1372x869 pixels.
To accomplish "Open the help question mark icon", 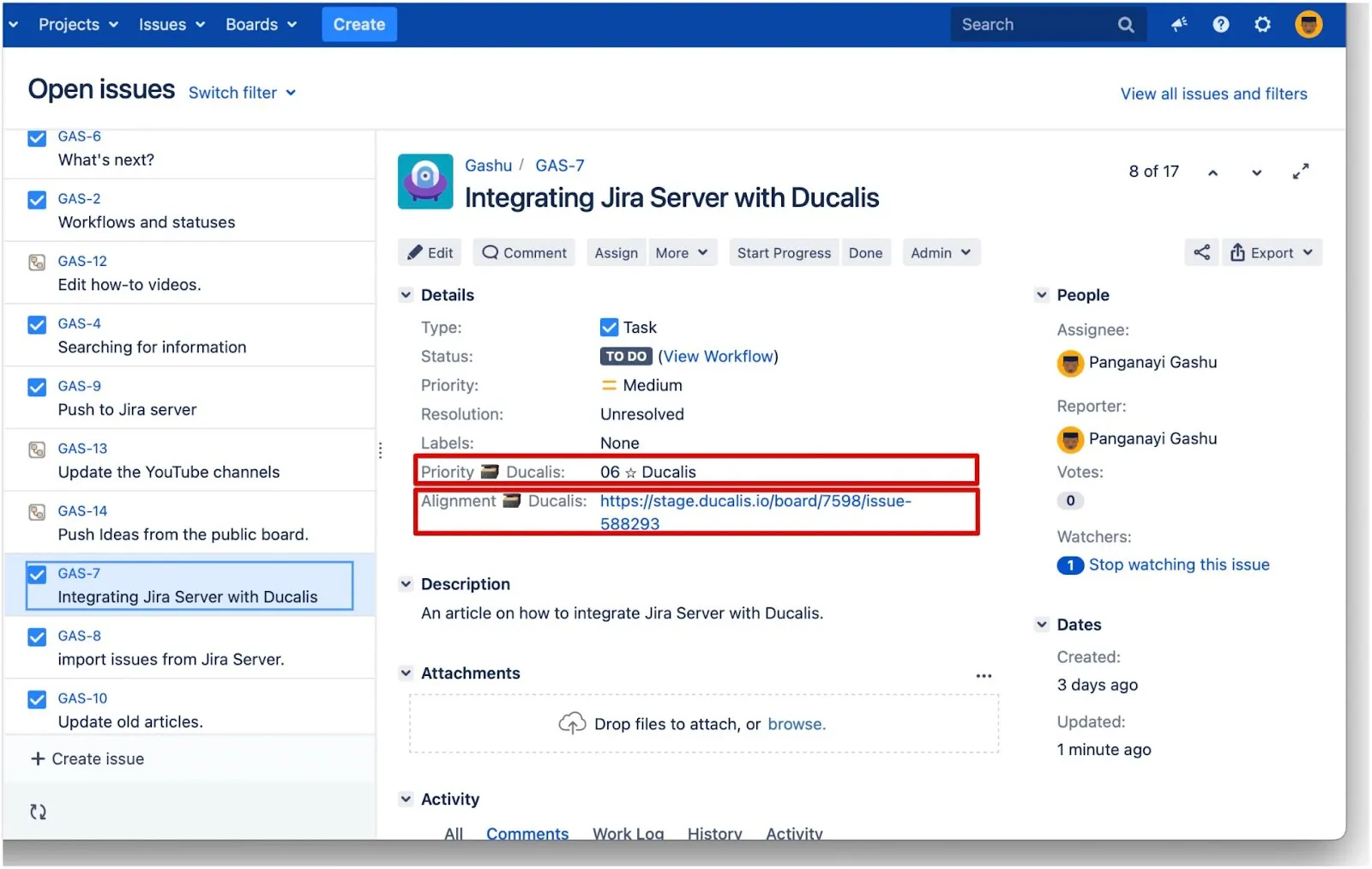I will pos(1220,25).
